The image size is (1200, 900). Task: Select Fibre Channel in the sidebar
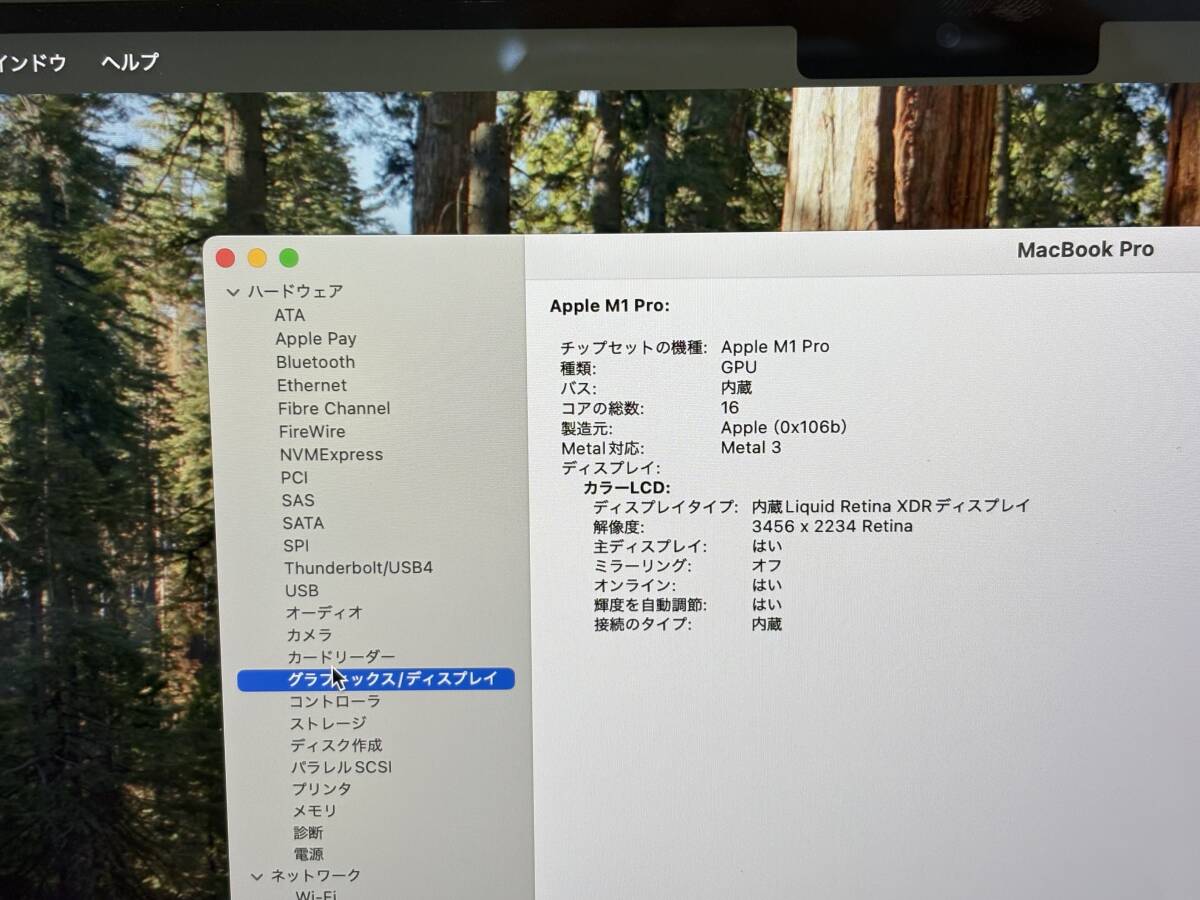click(x=334, y=408)
